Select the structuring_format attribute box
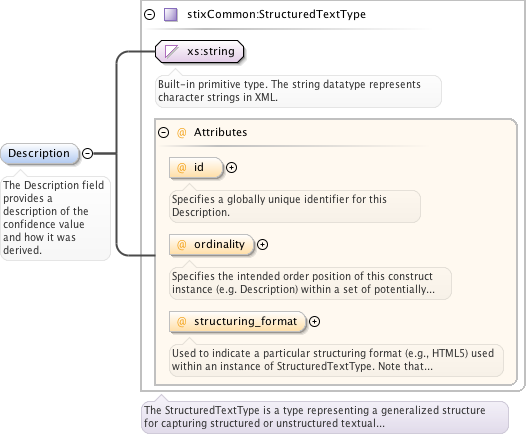The height and width of the screenshot is (437, 527). point(237,321)
